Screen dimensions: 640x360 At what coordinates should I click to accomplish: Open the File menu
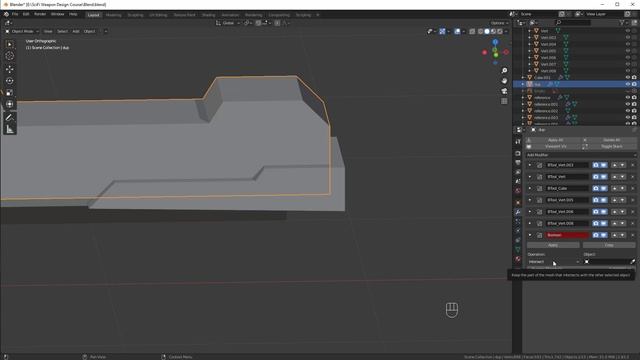[15, 14]
